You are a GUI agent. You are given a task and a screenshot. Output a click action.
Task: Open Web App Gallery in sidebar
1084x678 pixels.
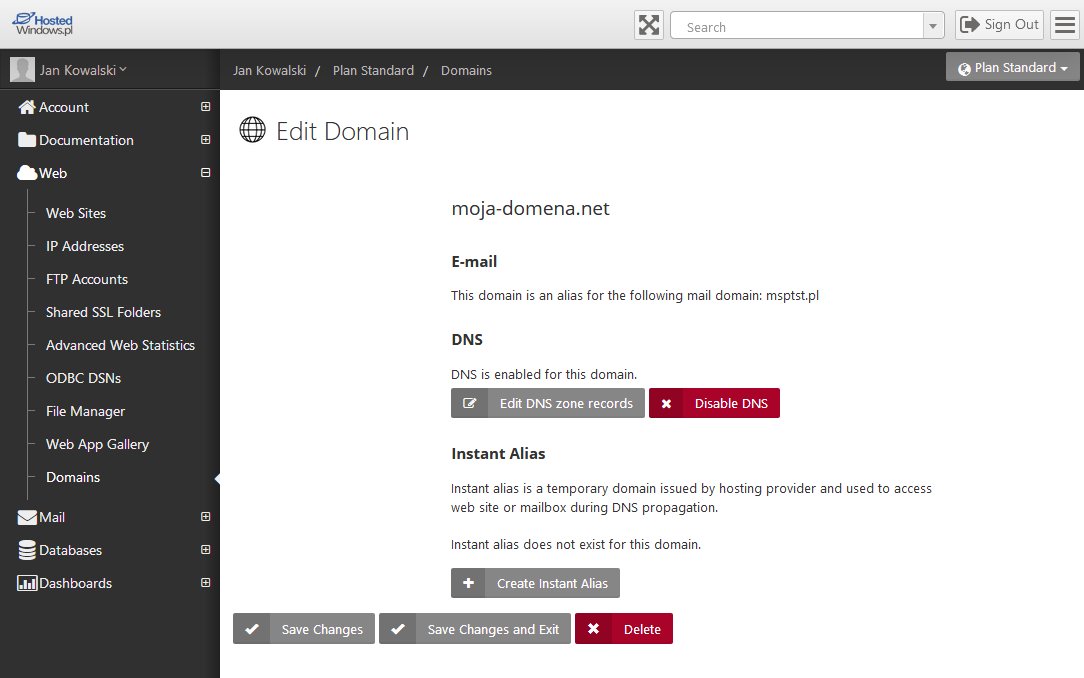(x=97, y=444)
